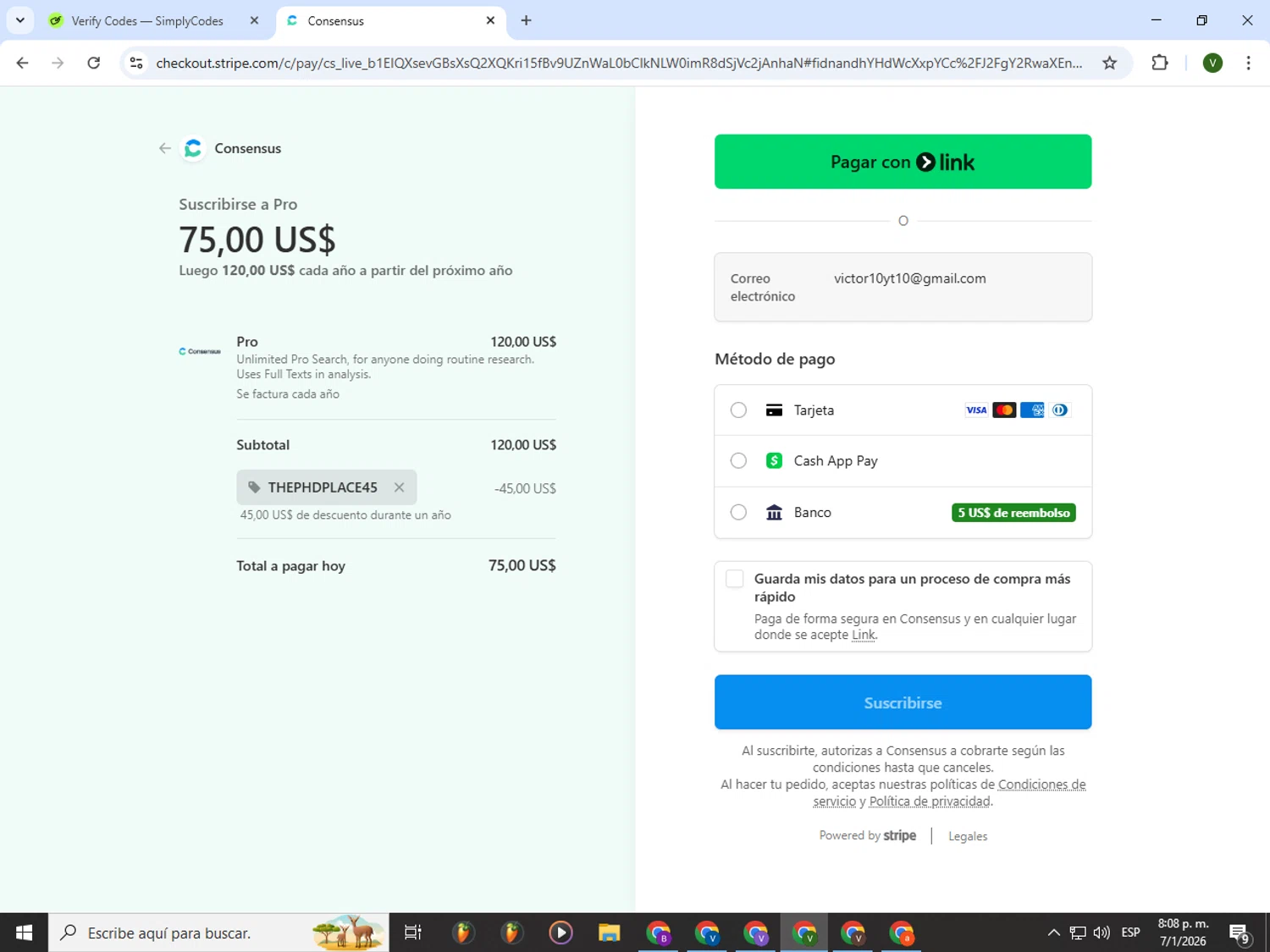Click the Windows taskbar search box
Viewport: 1270px width, 952px height.
click(218, 933)
